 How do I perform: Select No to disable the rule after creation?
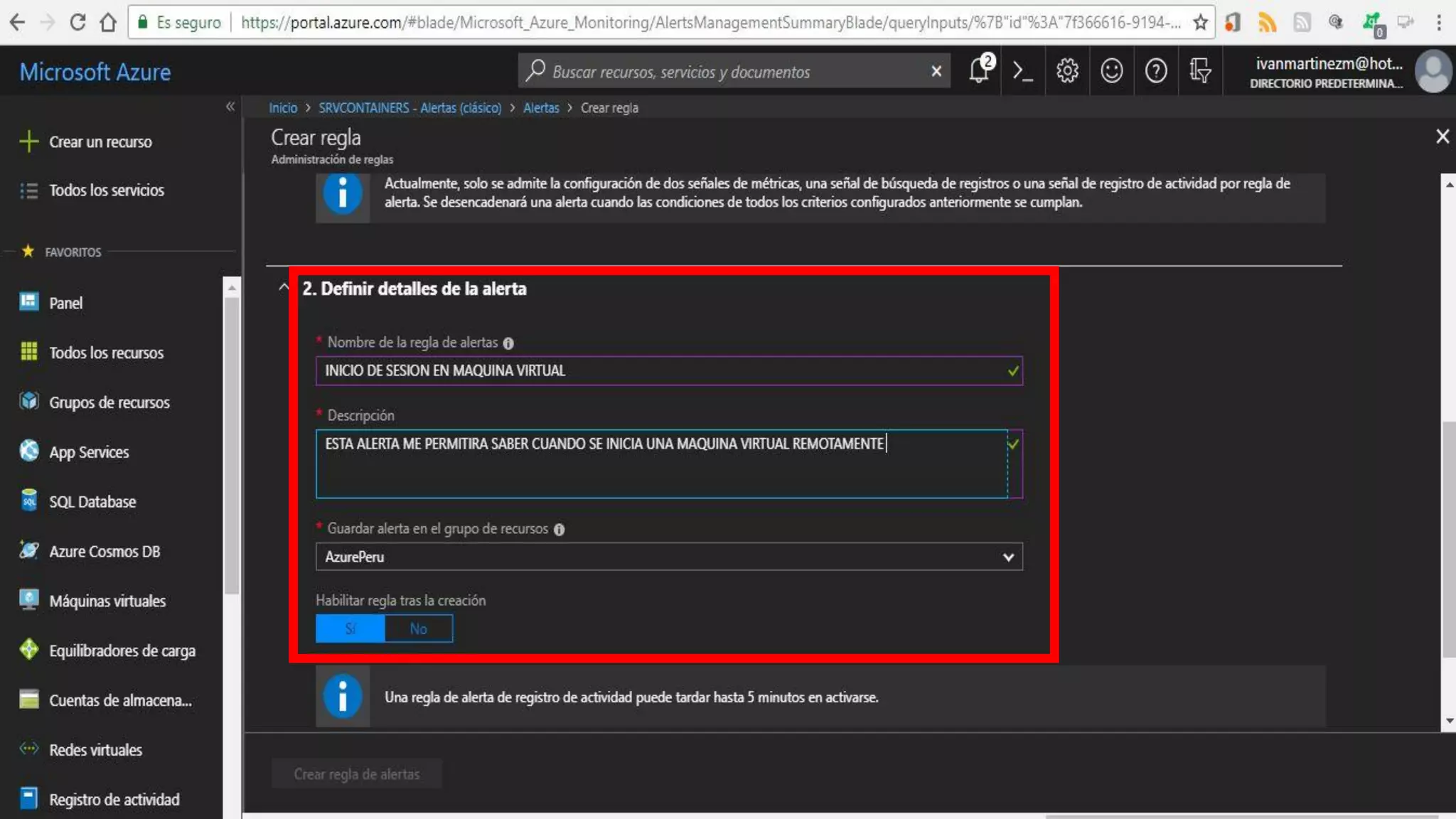pos(418,628)
